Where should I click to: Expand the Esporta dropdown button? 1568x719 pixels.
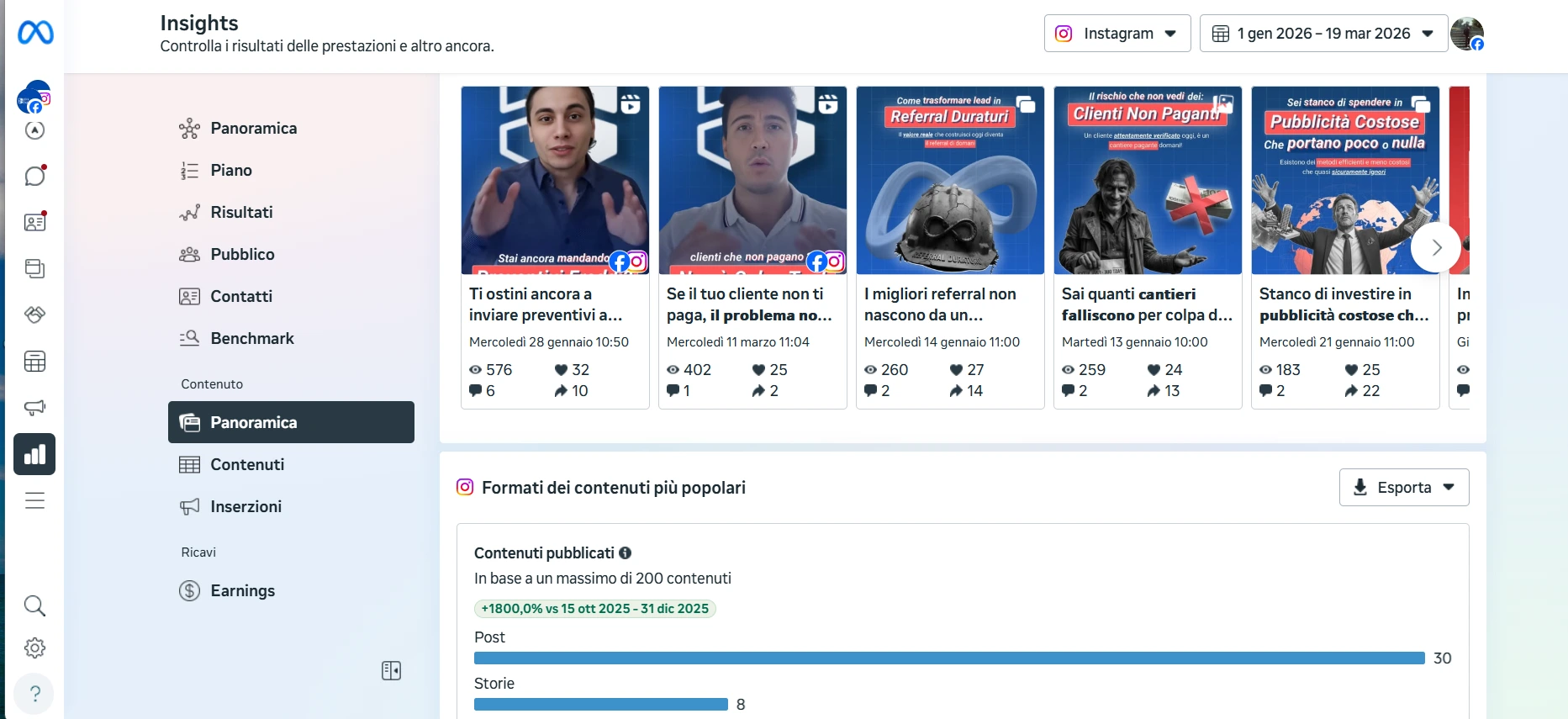pyautogui.click(x=1404, y=488)
